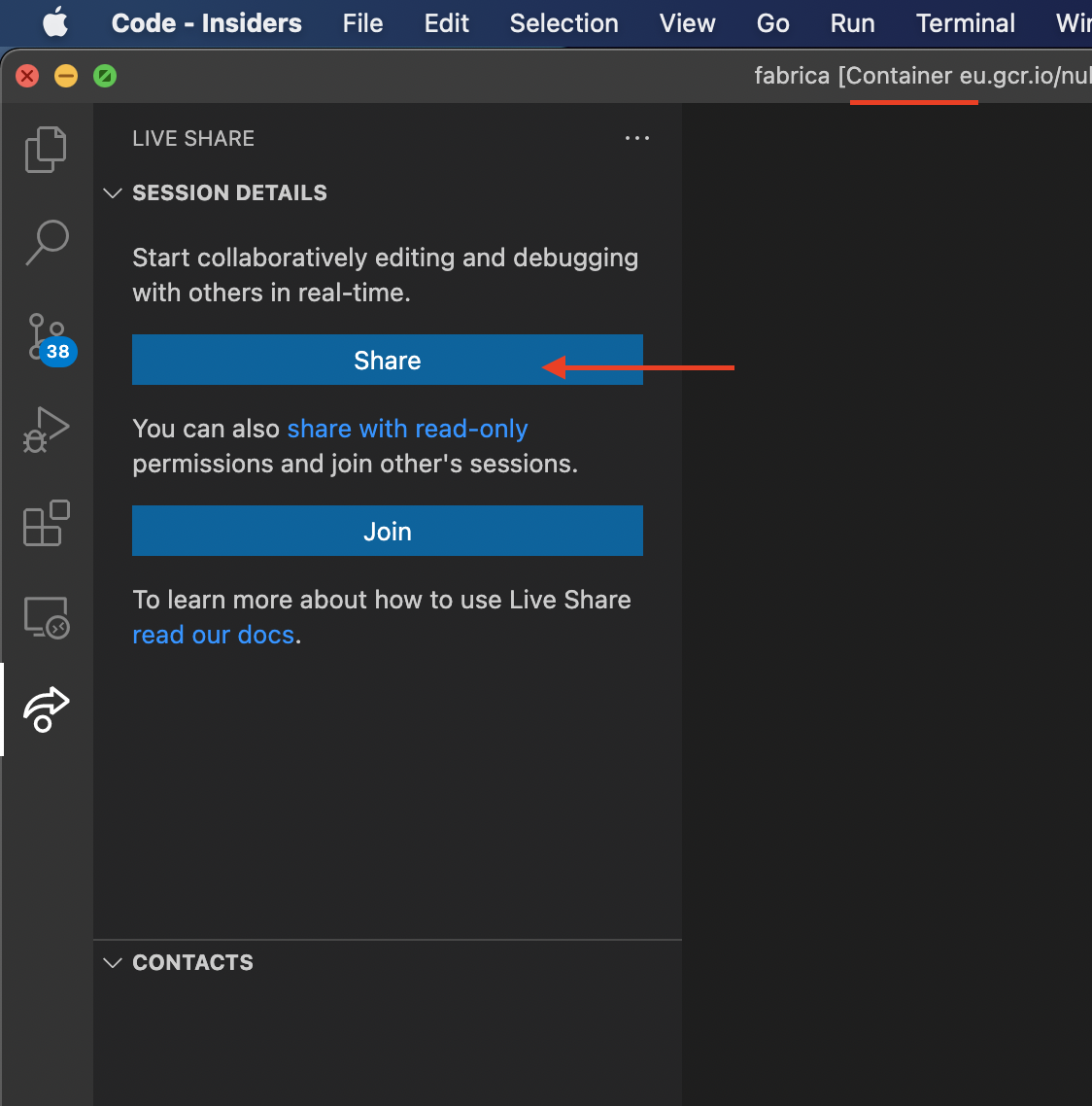This screenshot has width=1092, height=1106.
Task: Click the Join button
Action: [387, 531]
